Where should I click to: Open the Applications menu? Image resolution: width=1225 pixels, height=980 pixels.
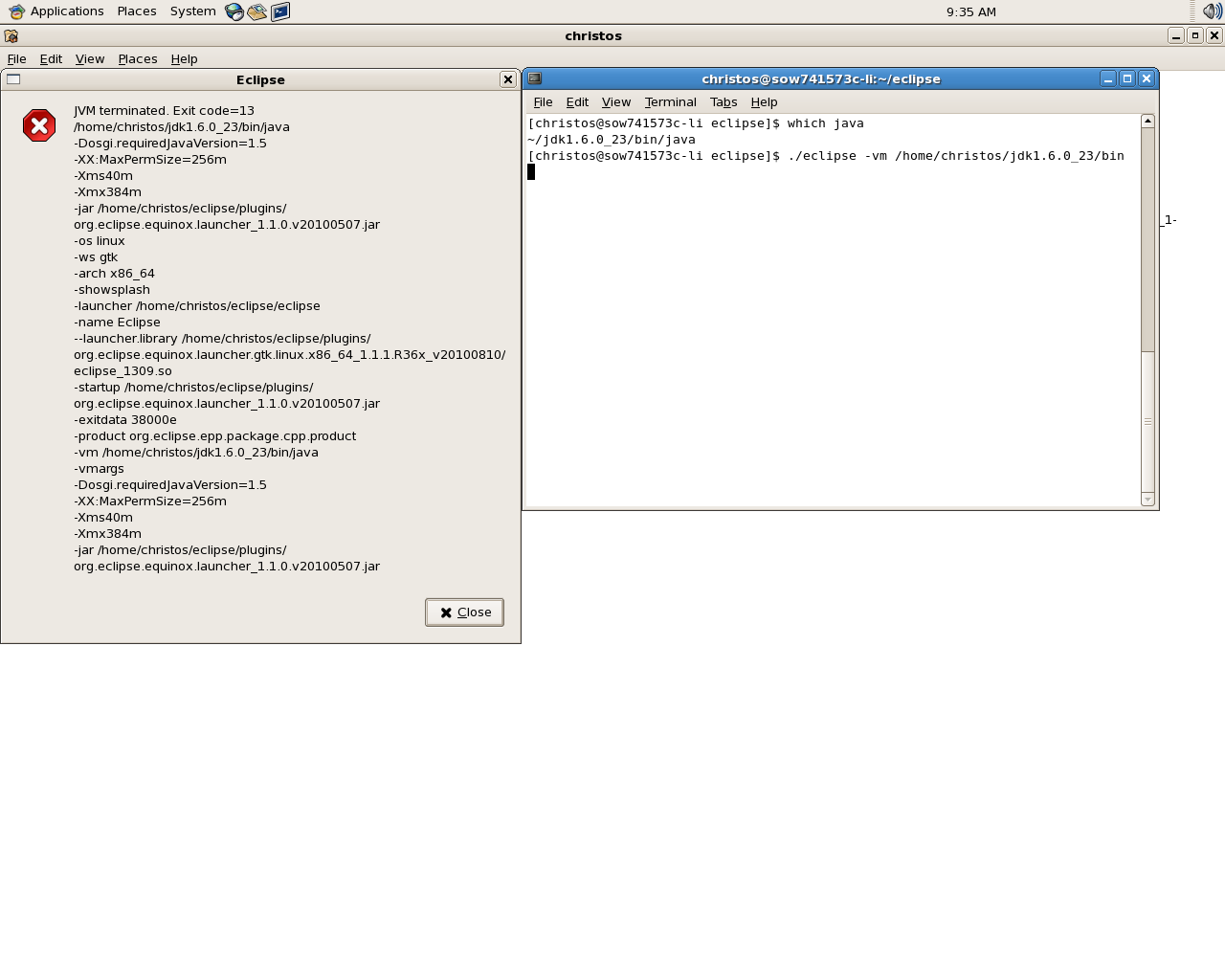point(56,11)
